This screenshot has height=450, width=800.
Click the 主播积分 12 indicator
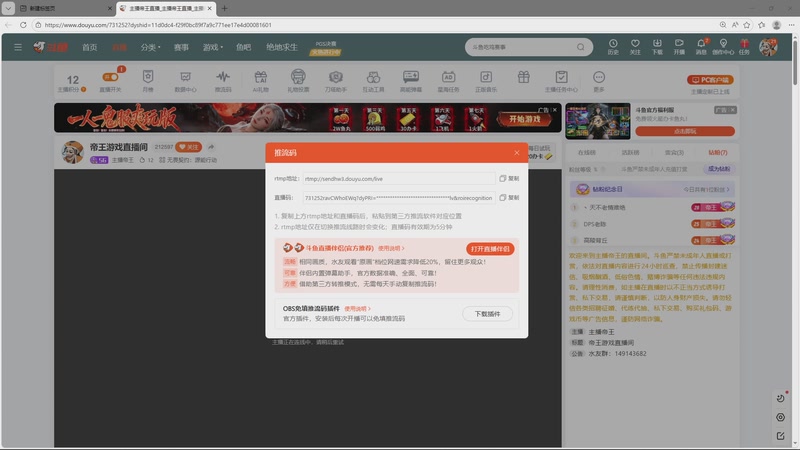coord(72,83)
